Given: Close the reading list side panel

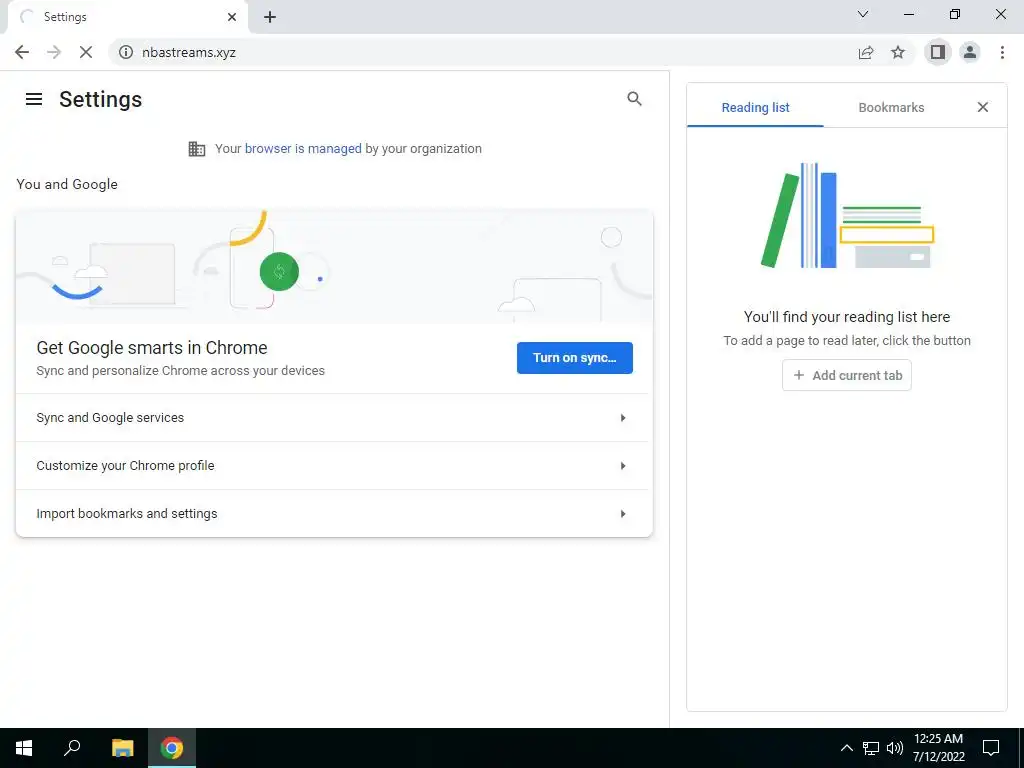Looking at the screenshot, I should point(982,107).
